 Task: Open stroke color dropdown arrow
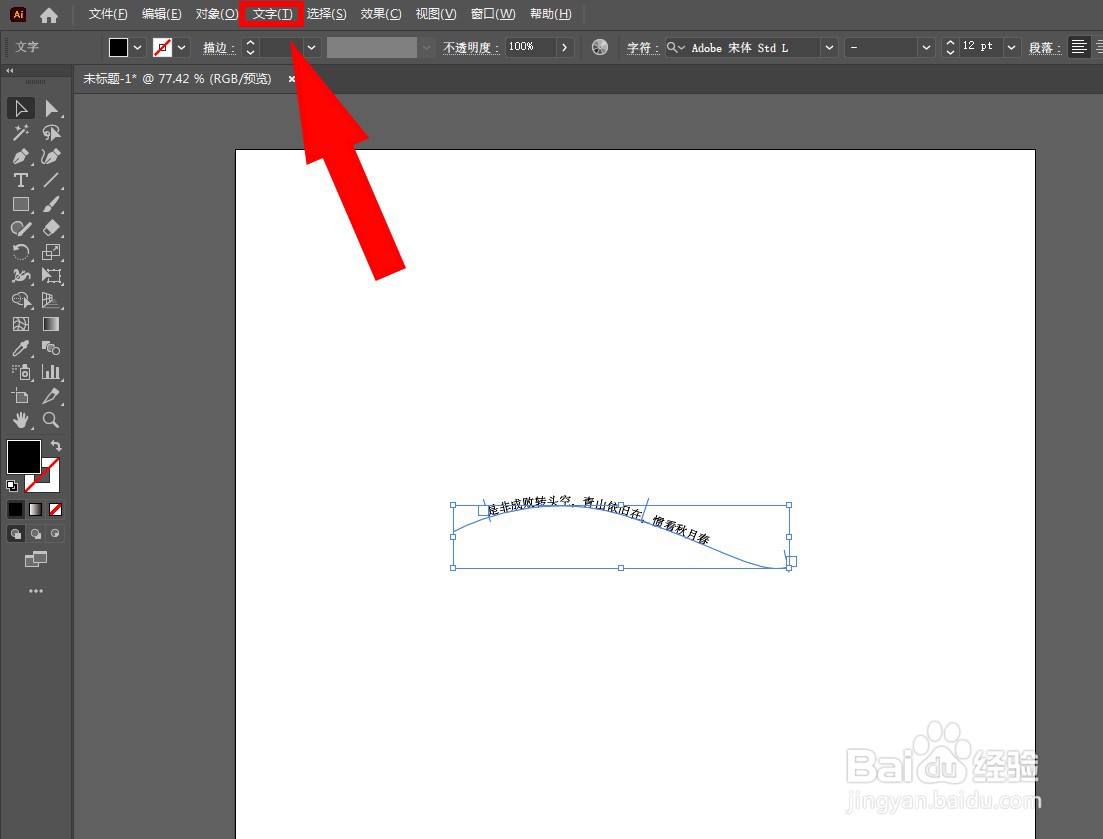[x=181, y=47]
